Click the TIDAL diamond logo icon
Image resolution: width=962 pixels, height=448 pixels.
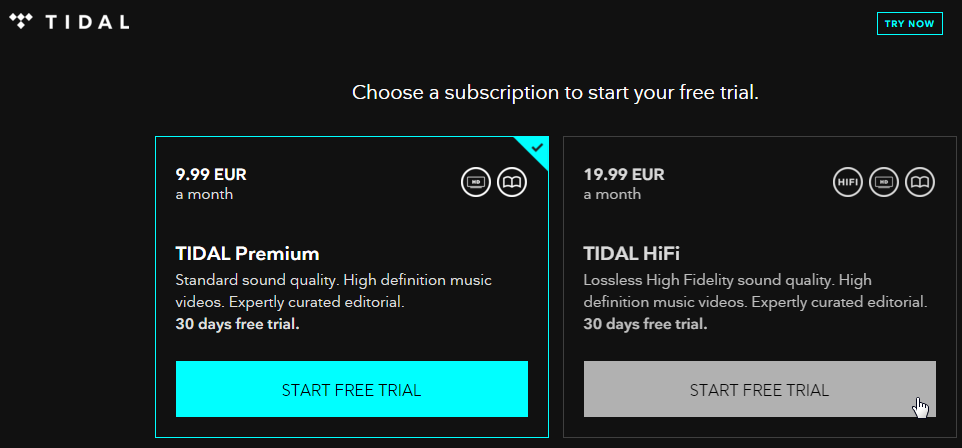tap(21, 23)
